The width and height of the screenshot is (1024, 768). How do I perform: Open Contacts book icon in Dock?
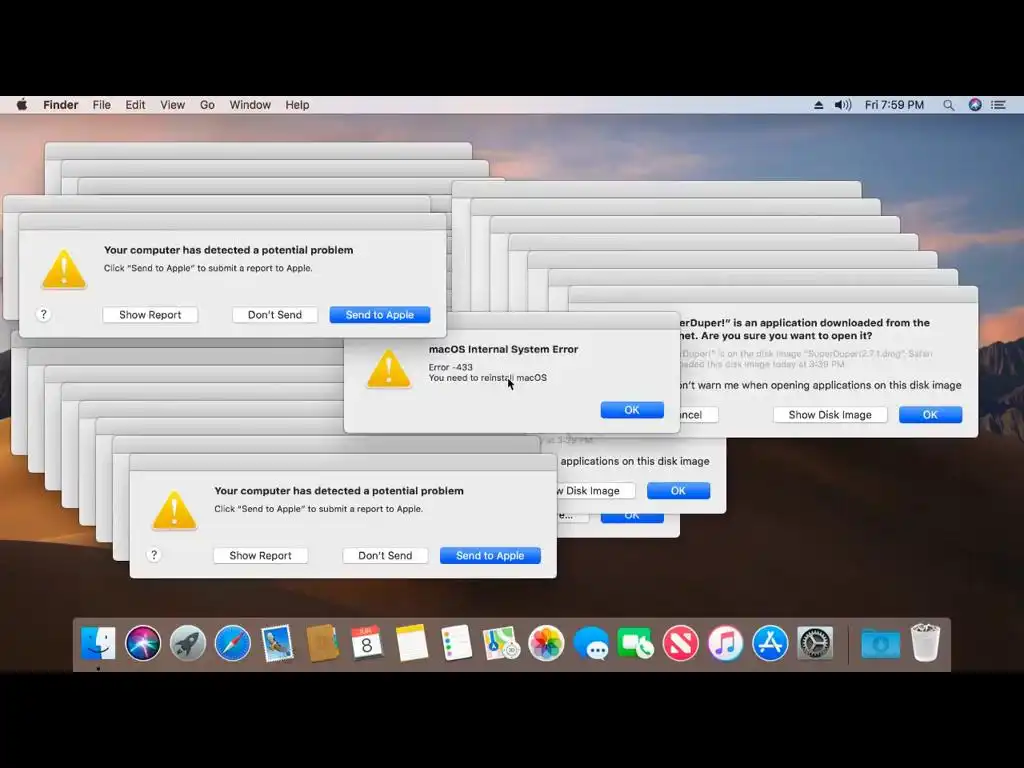click(x=322, y=643)
